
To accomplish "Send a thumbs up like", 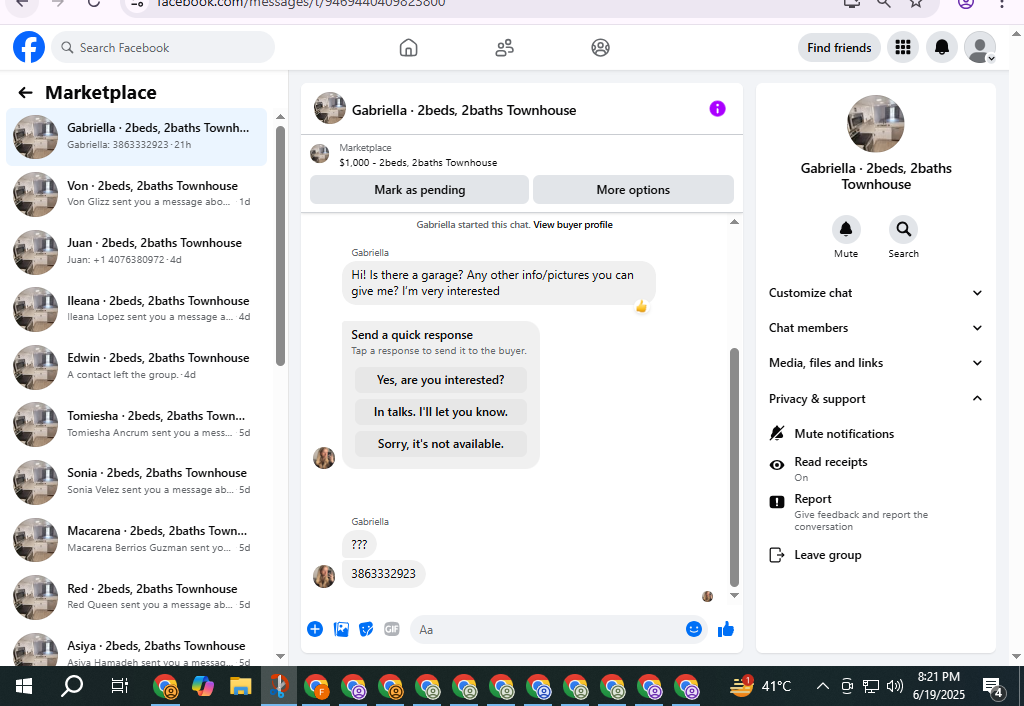I will click(726, 629).
